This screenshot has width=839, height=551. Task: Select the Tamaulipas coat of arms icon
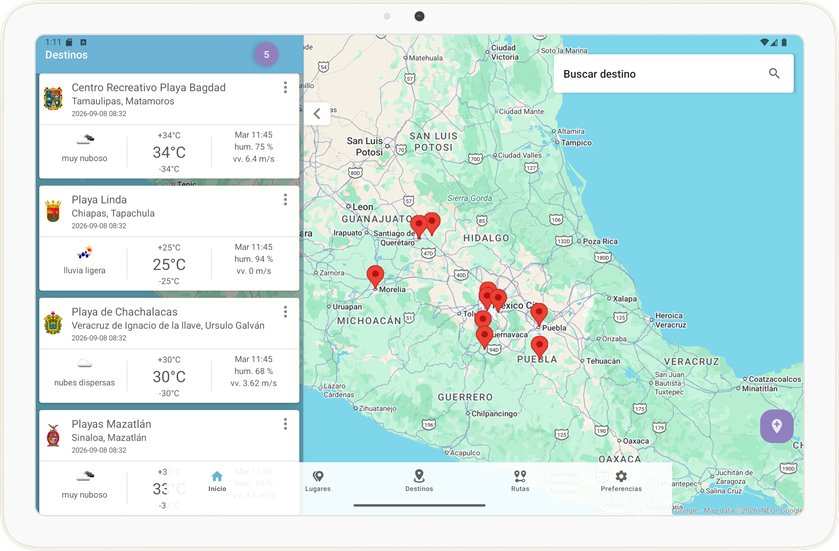[x=53, y=99]
